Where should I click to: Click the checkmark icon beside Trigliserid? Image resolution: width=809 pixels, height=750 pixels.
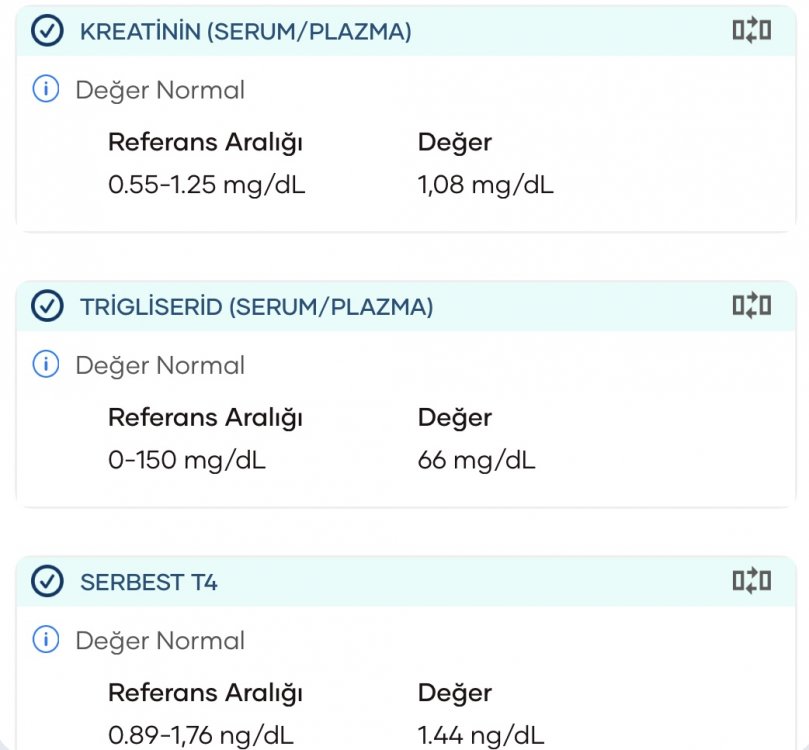47,307
